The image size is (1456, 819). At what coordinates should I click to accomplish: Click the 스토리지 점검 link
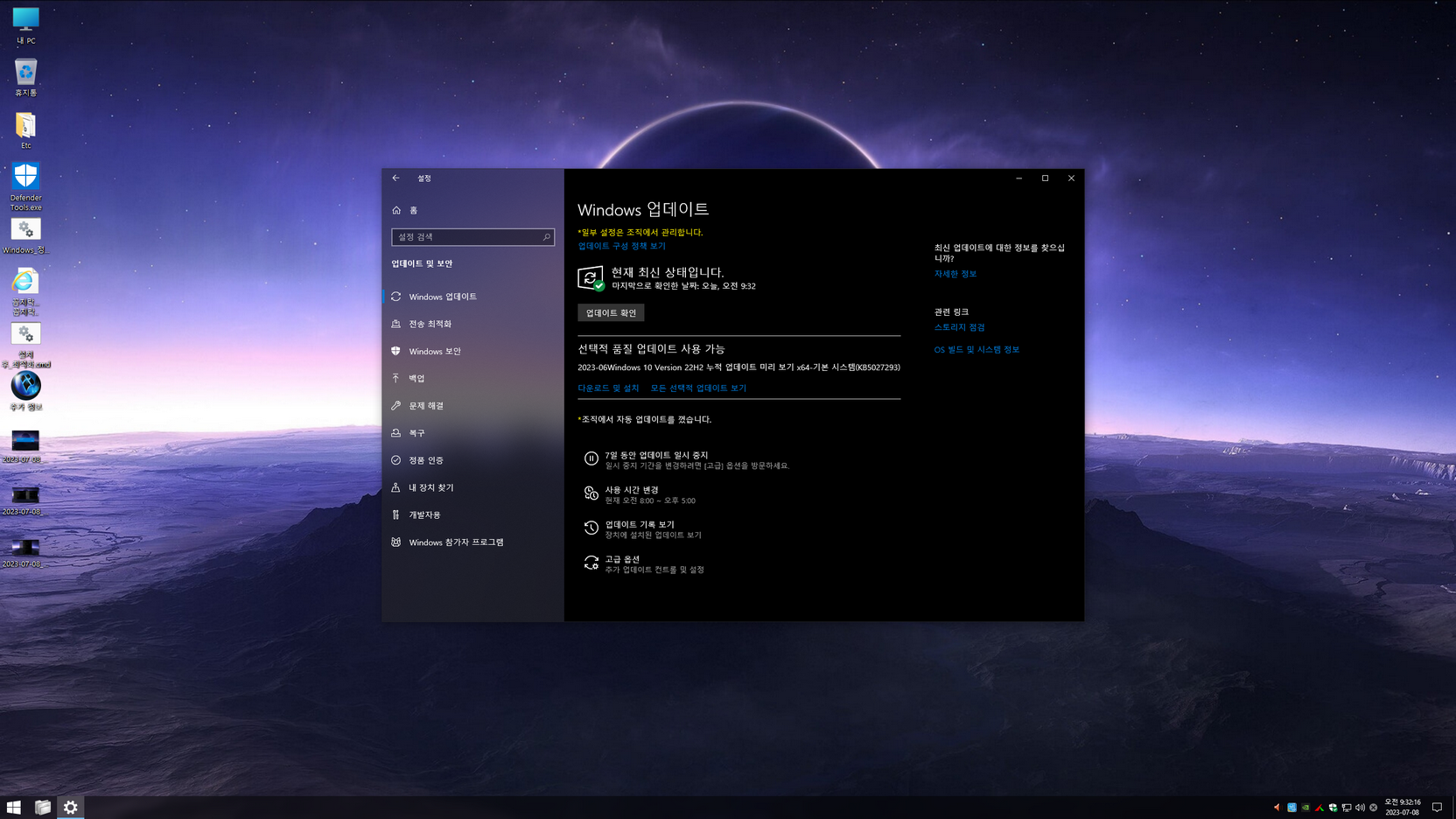(x=959, y=327)
